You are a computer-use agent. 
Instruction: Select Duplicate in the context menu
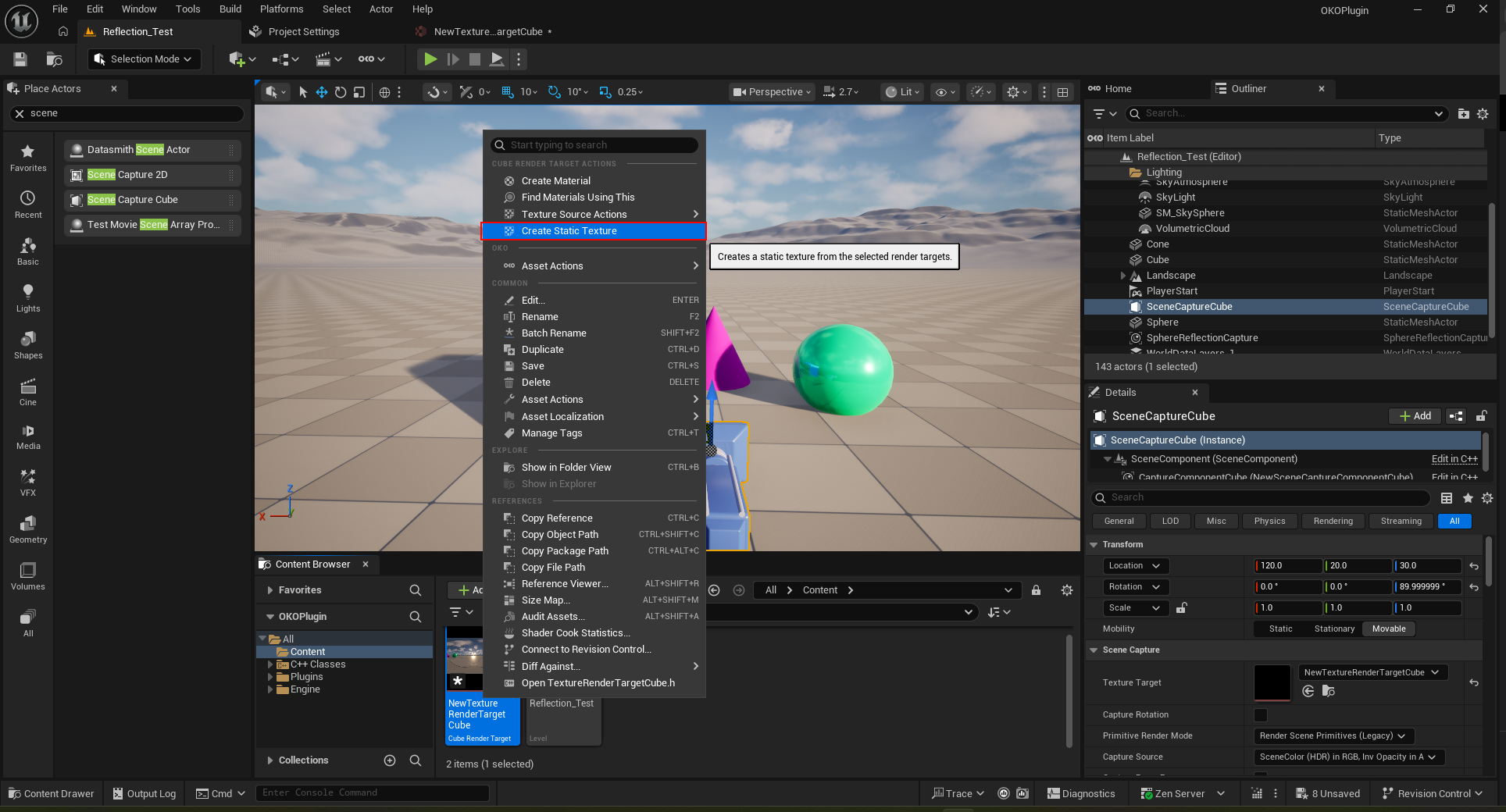[594, 350]
